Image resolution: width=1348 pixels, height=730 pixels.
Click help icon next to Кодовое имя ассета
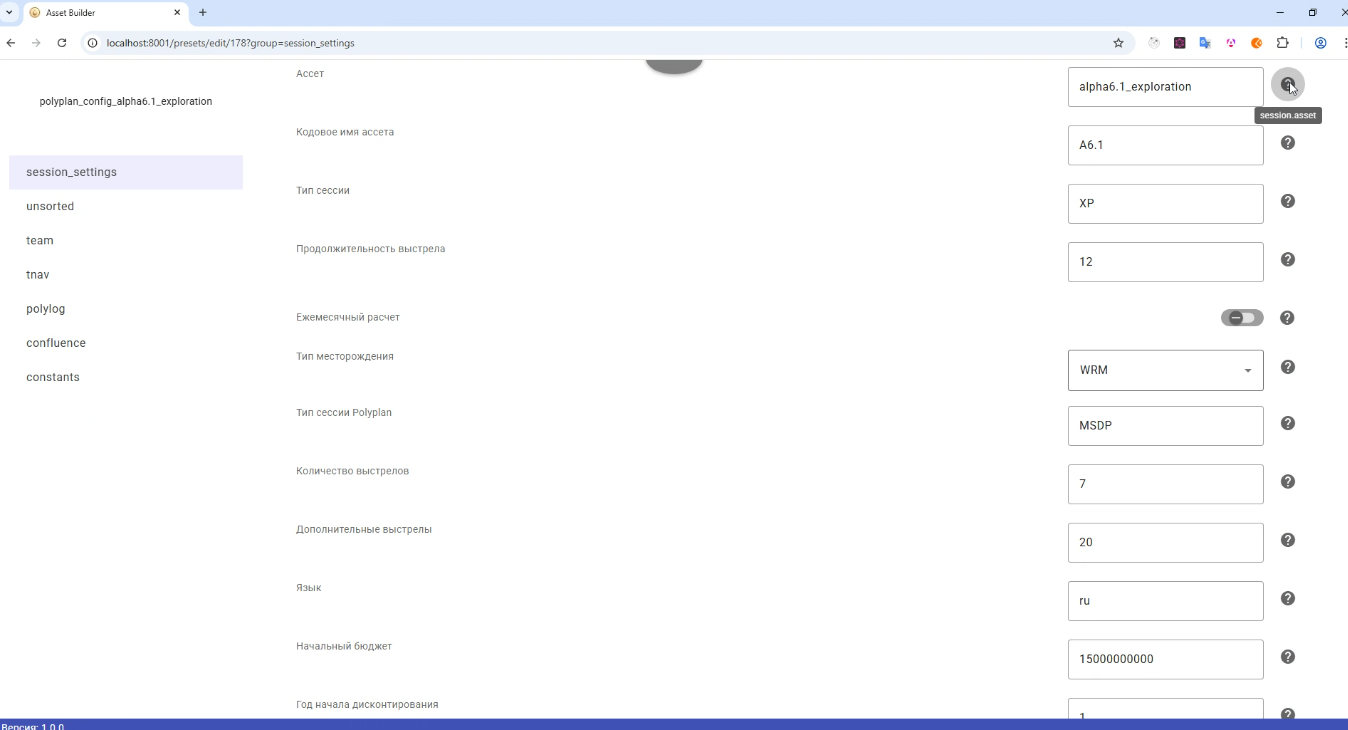(x=1288, y=143)
